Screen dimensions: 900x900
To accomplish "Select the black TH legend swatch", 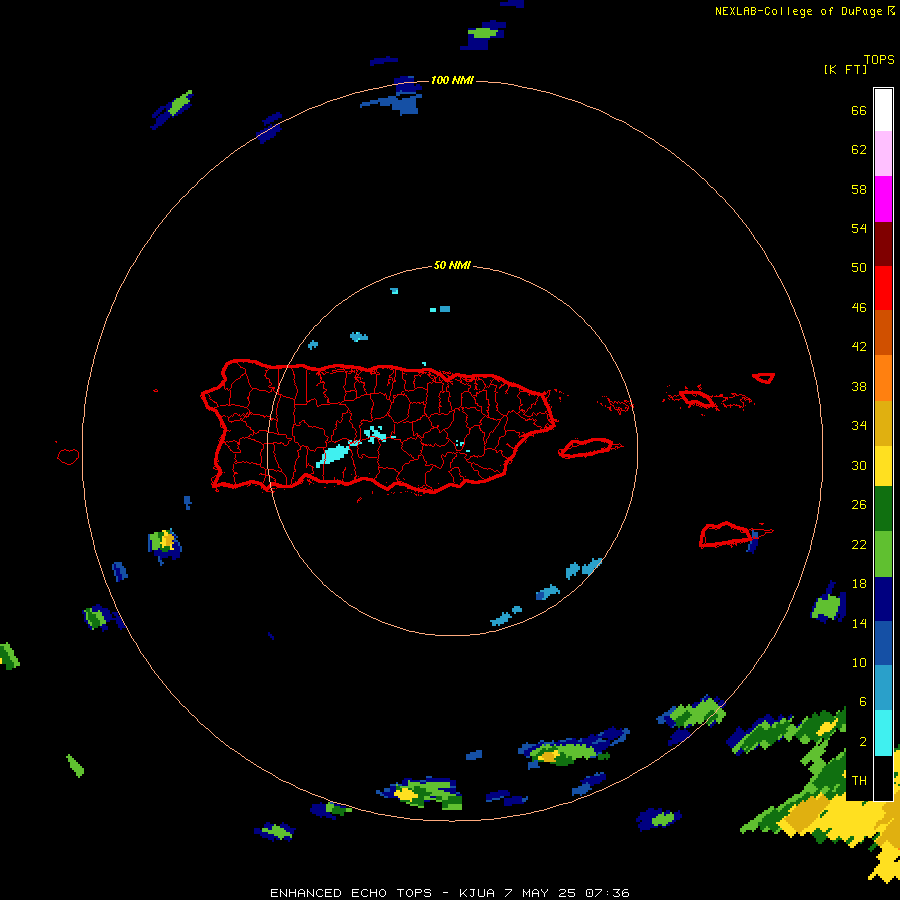I will pos(883,778).
